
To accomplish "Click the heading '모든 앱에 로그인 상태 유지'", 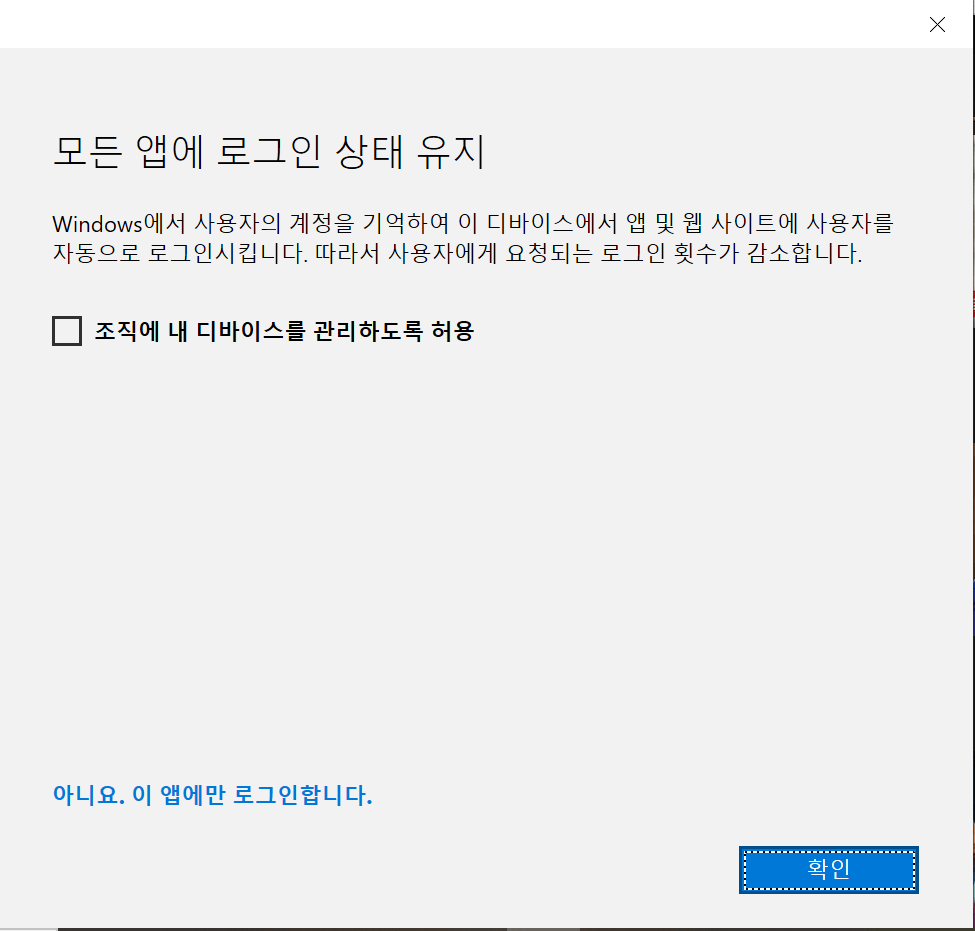I will tap(269, 151).
